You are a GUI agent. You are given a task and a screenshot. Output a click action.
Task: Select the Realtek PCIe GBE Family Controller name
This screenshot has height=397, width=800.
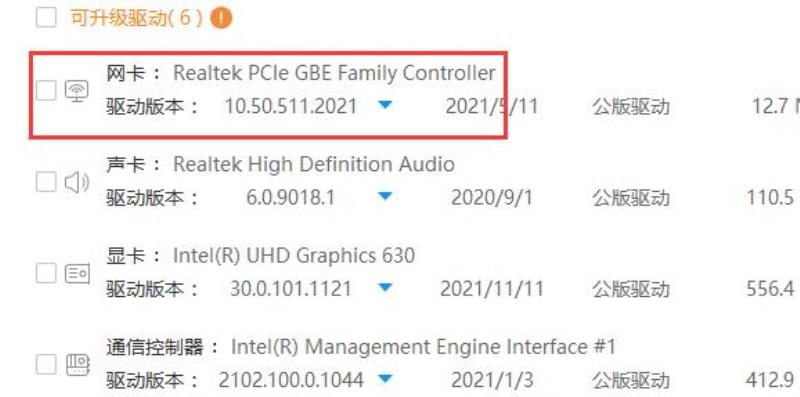tap(334, 73)
